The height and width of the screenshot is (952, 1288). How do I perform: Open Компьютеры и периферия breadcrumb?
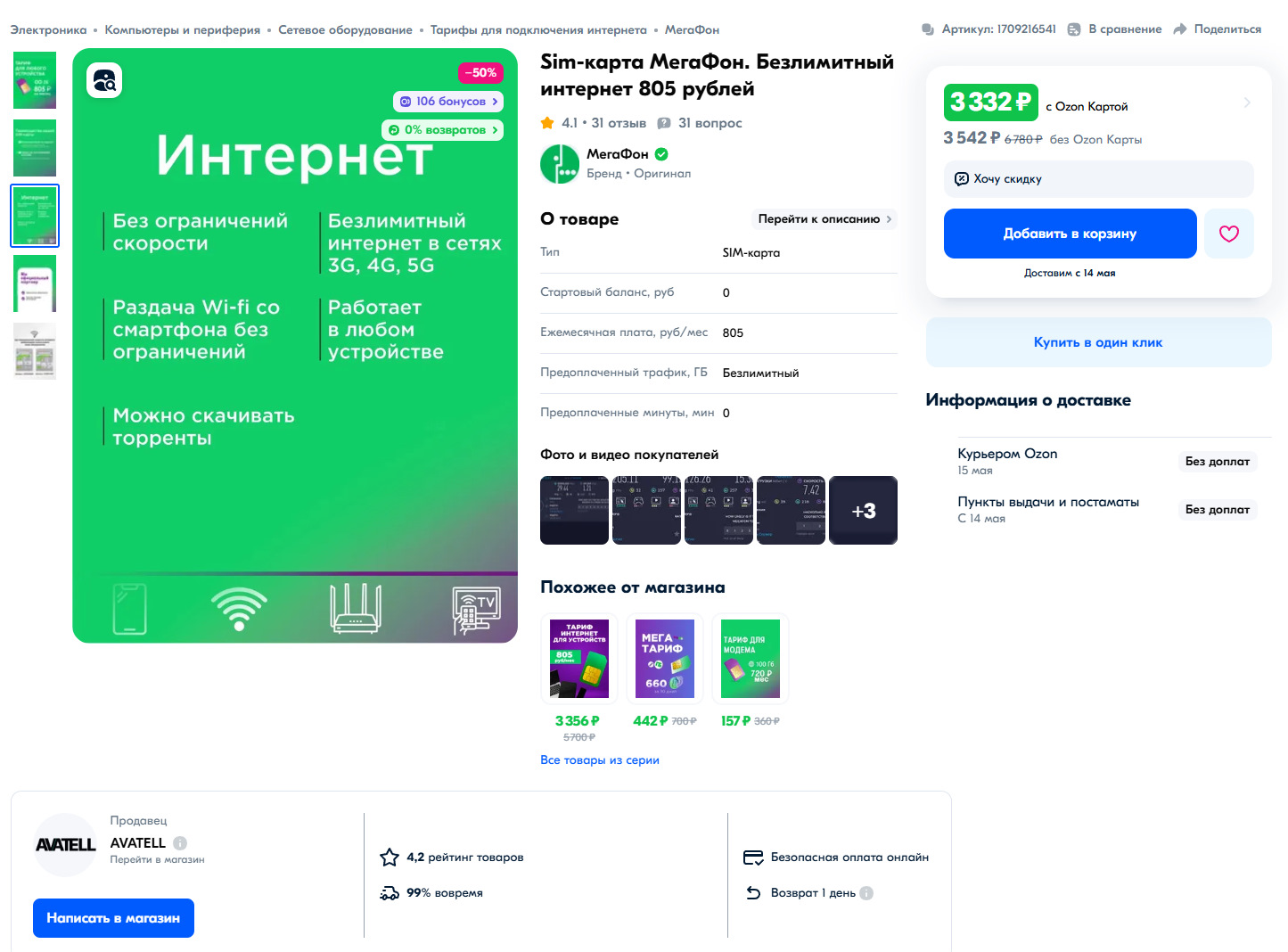[183, 30]
